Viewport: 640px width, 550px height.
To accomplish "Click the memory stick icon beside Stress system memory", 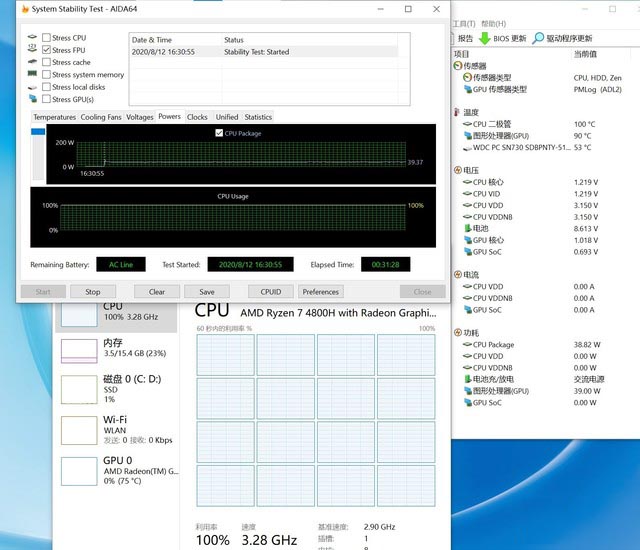I will click(32, 74).
